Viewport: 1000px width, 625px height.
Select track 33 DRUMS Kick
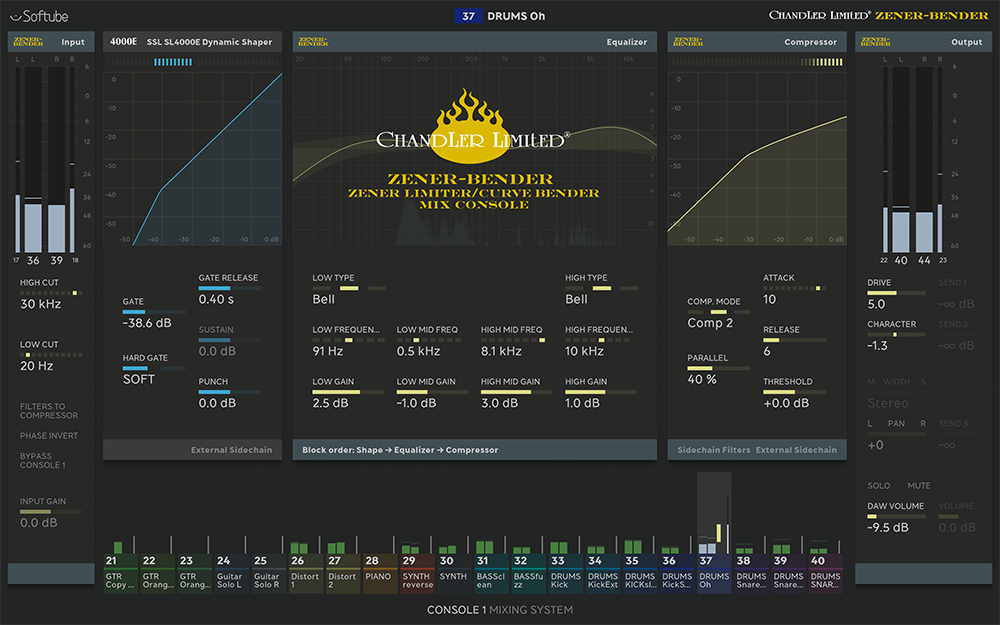coord(564,574)
